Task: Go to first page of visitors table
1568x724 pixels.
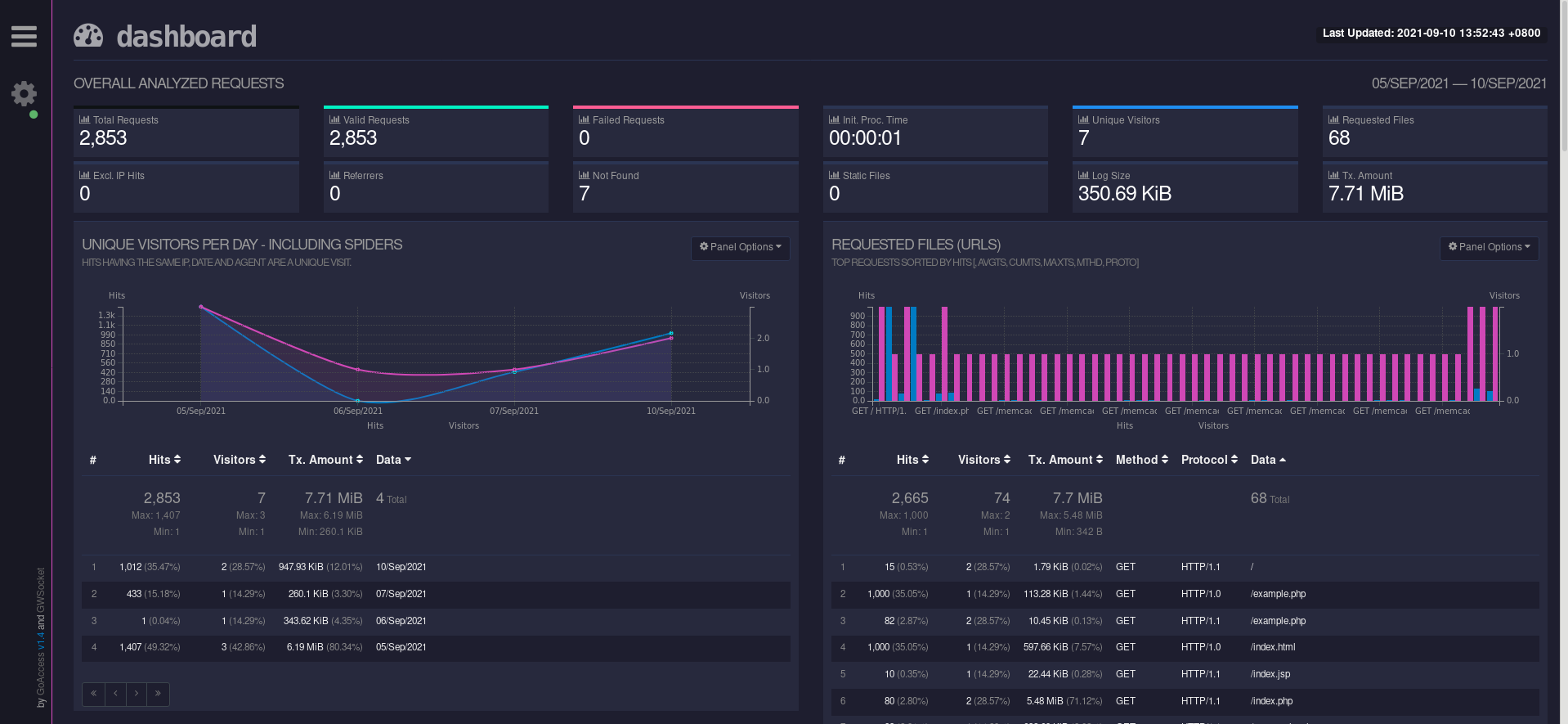Action: click(x=93, y=694)
